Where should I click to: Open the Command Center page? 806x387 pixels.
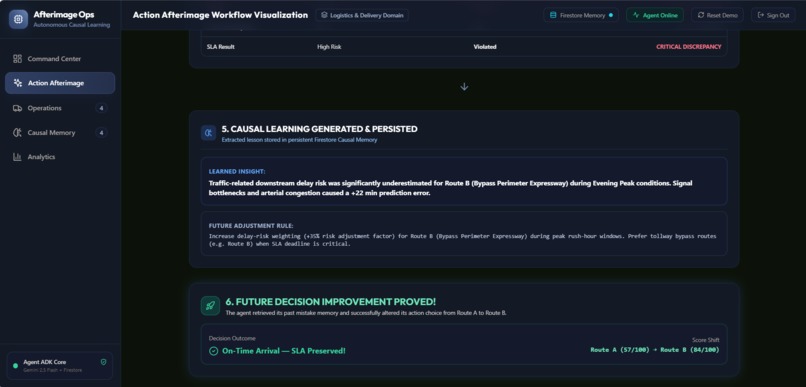coord(60,59)
